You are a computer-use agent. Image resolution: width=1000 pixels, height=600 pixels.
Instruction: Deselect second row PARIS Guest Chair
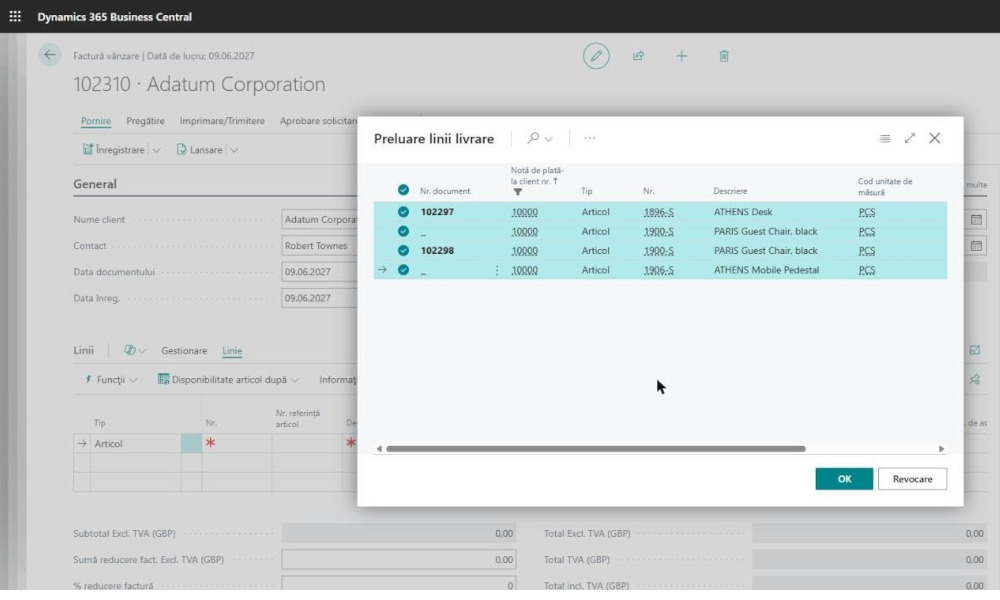pyautogui.click(x=403, y=231)
